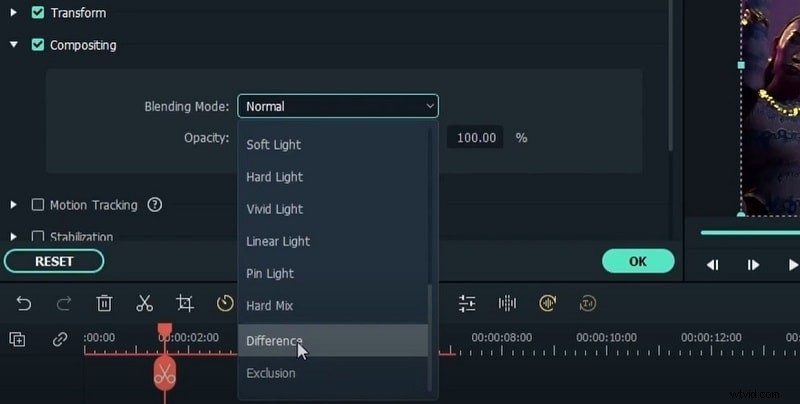Click the Undo arrow icon
Screen dimensions: 800x404
click(24, 303)
